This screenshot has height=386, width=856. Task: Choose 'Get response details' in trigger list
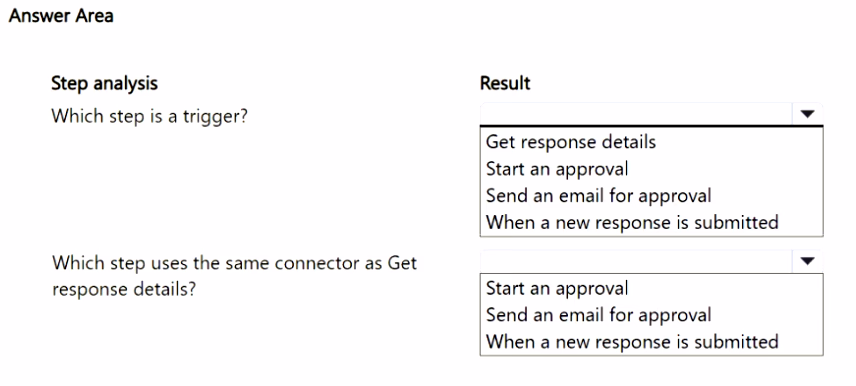(570, 142)
